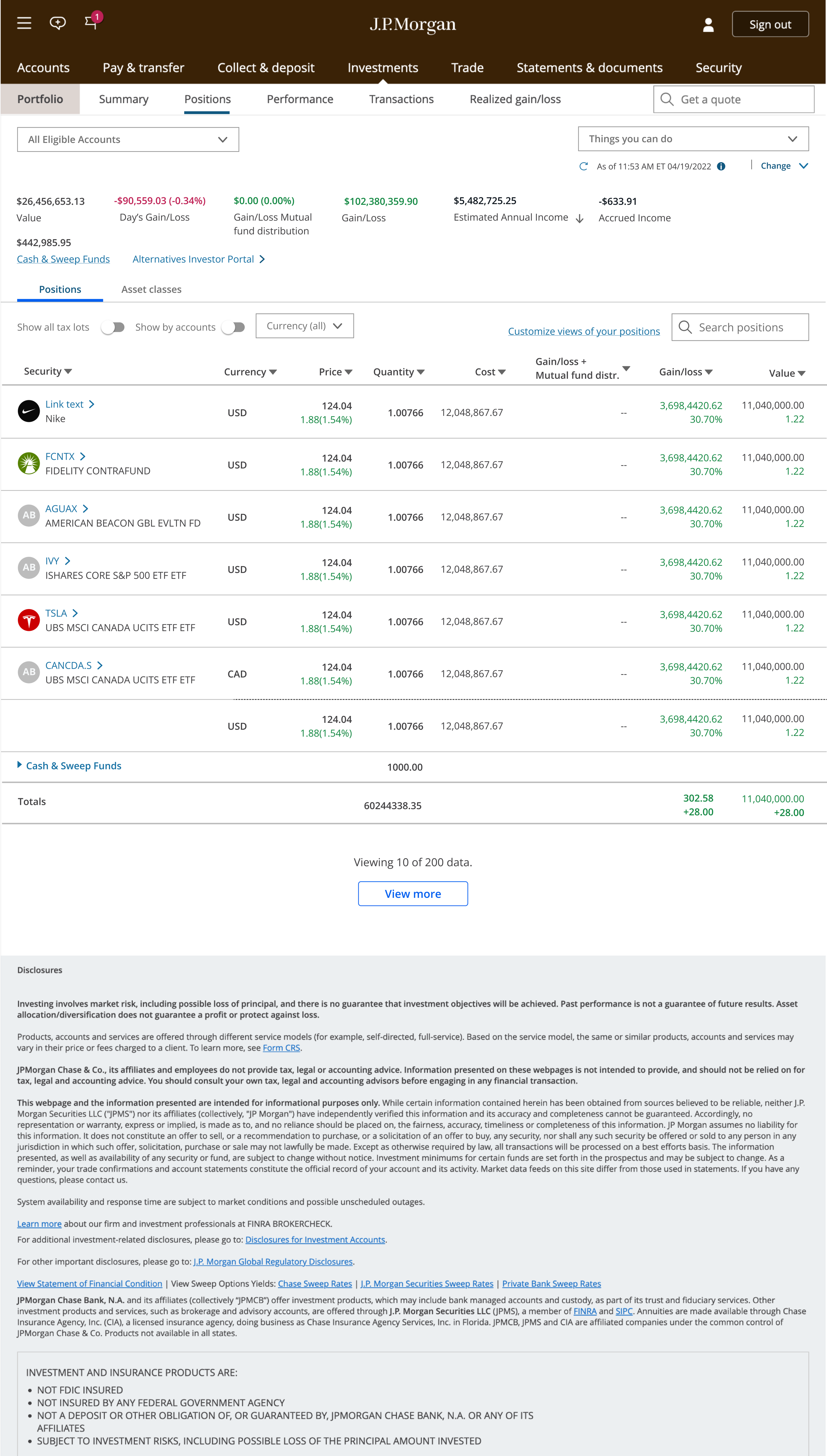Viewport: 827px width, 1456px height.
Task: Select the Asset classes tab
Action: tap(151, 289)
